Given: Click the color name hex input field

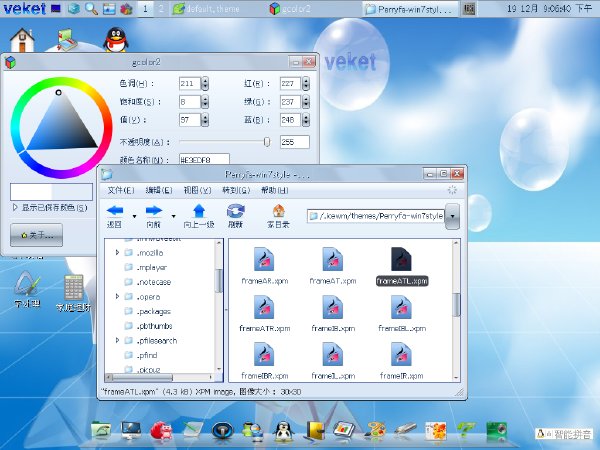Looking at the screenshot, I should pyautogui.click(x=204, y=159).
